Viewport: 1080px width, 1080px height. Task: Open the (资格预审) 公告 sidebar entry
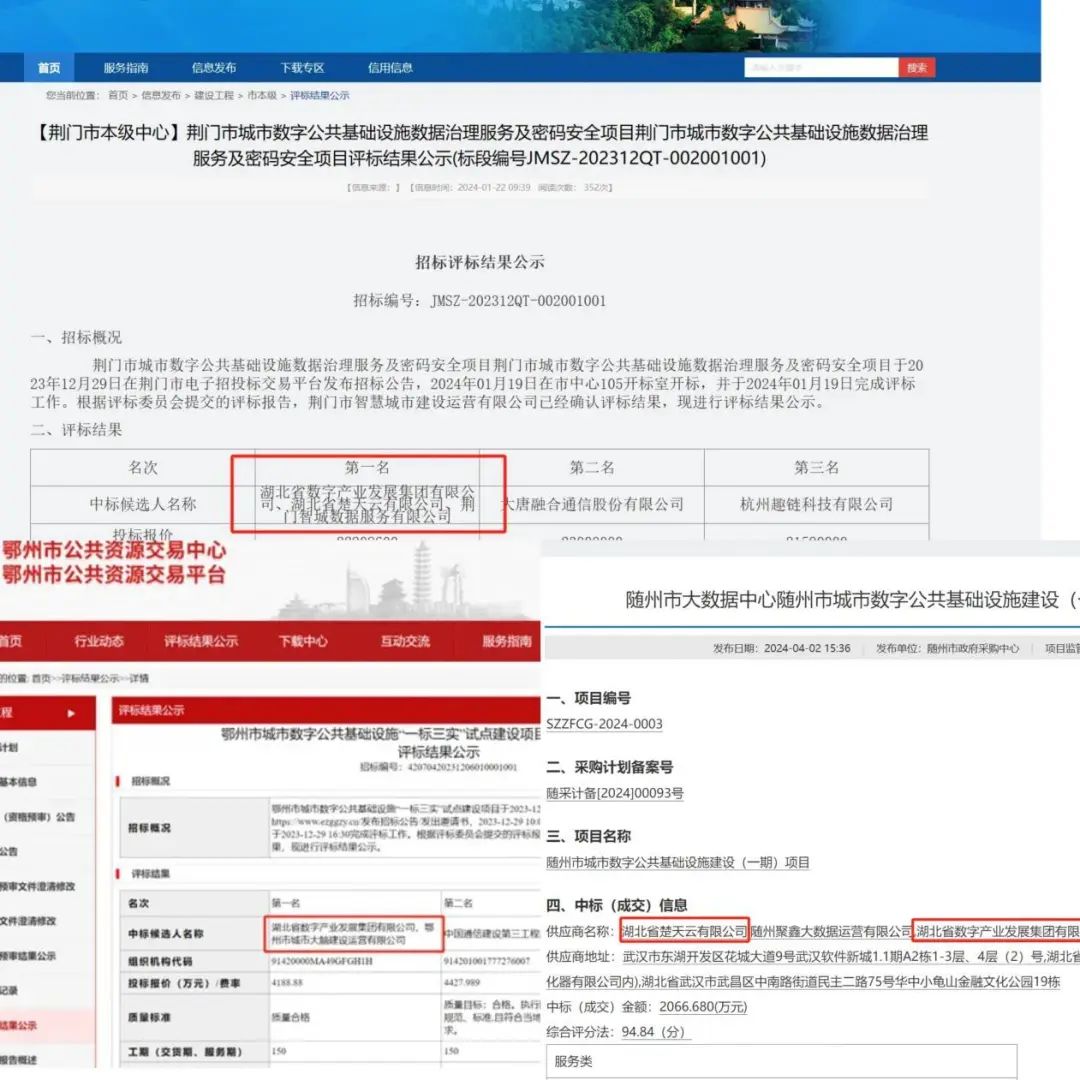point(39,817)
